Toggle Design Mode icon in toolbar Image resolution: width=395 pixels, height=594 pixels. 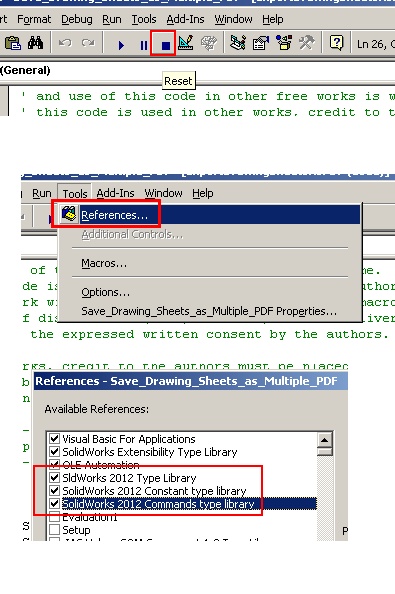click(x=186, y=43)
